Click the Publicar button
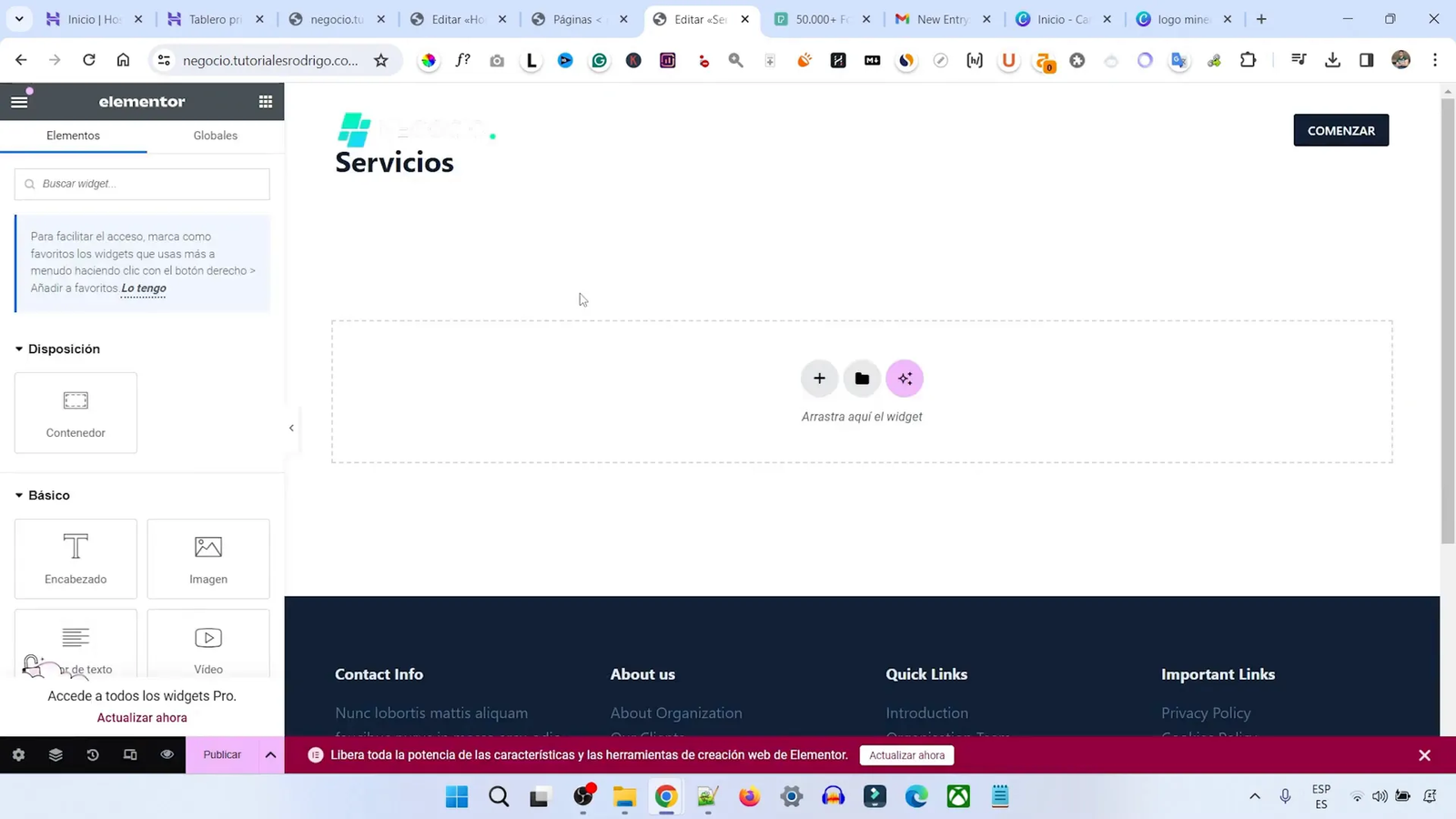The height and width of the screenshot is (819, 1456). [221, 754]
